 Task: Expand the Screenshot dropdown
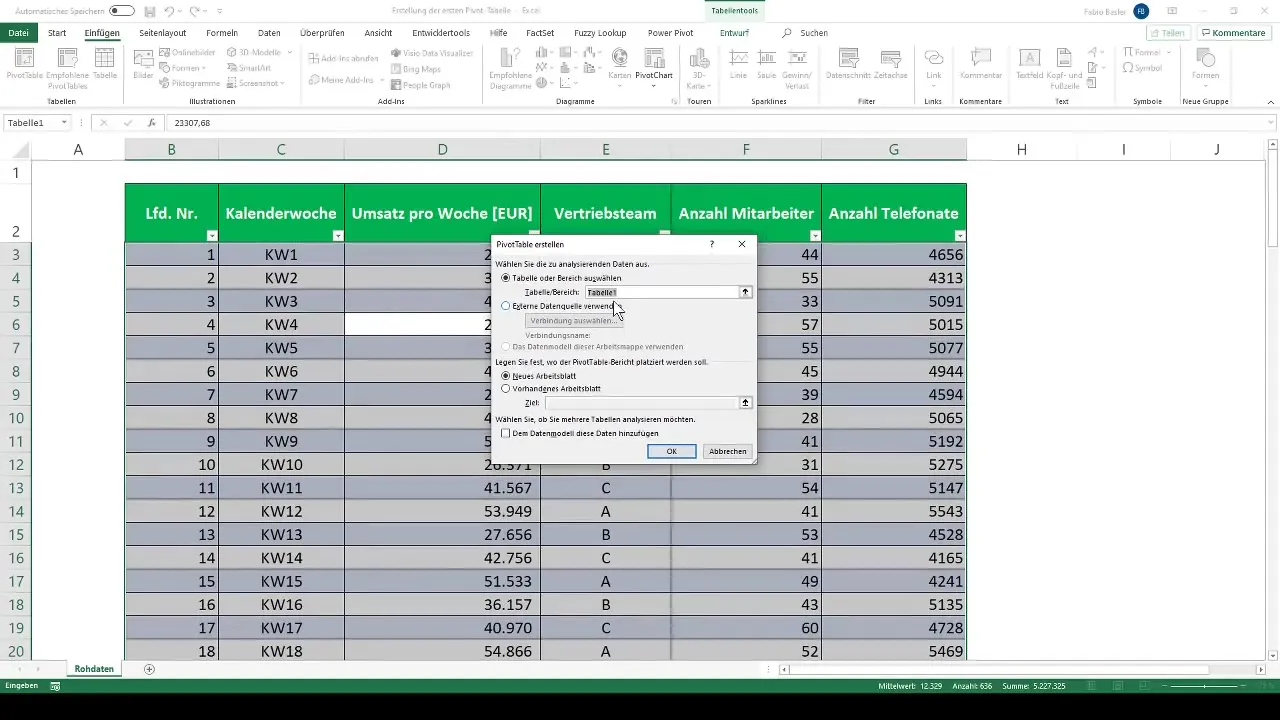tap(284, 84)
